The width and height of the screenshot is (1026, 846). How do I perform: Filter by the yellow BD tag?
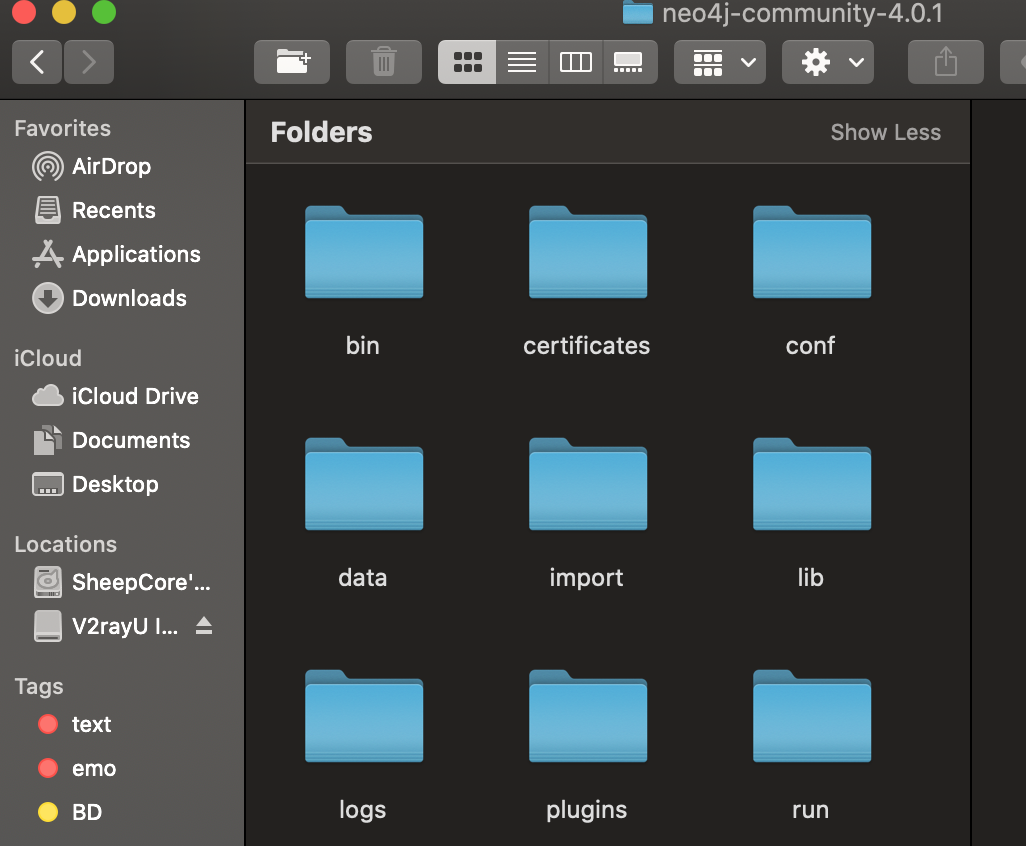pyautogui.click(x=70, y=812)
